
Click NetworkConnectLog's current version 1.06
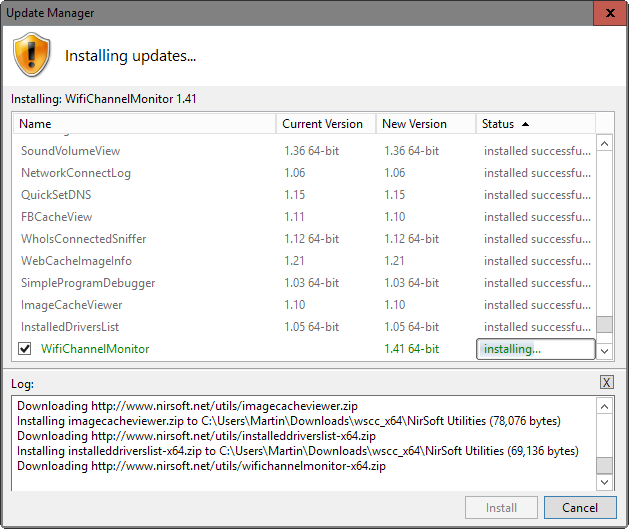click(x=294, y=173)
